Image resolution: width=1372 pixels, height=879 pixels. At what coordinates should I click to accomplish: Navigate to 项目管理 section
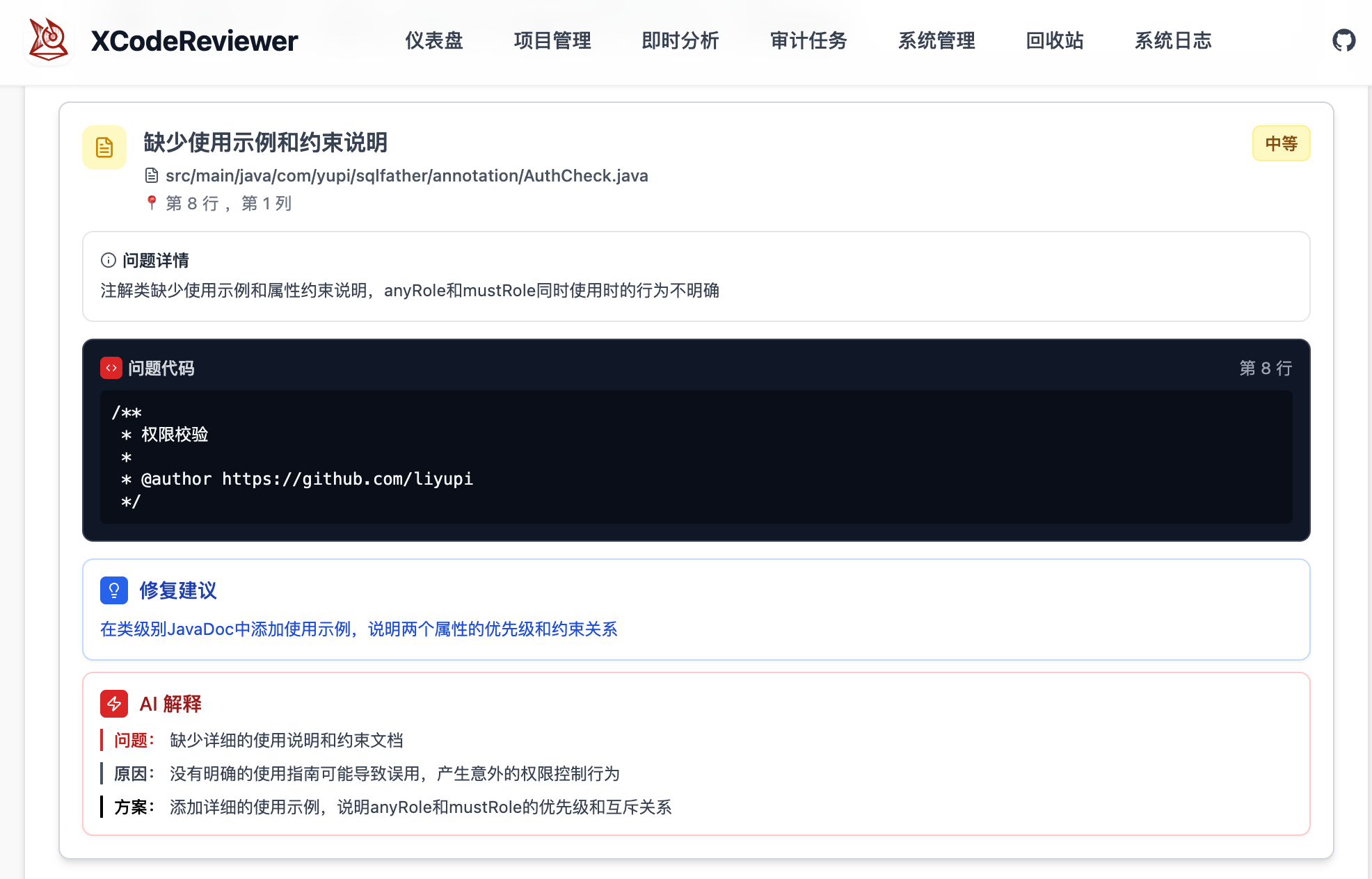coord(552,40)
